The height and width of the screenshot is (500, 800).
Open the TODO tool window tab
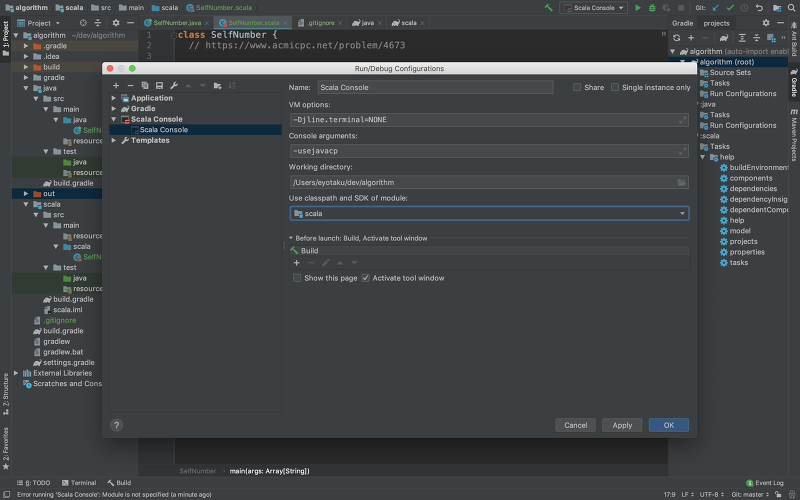34,483
